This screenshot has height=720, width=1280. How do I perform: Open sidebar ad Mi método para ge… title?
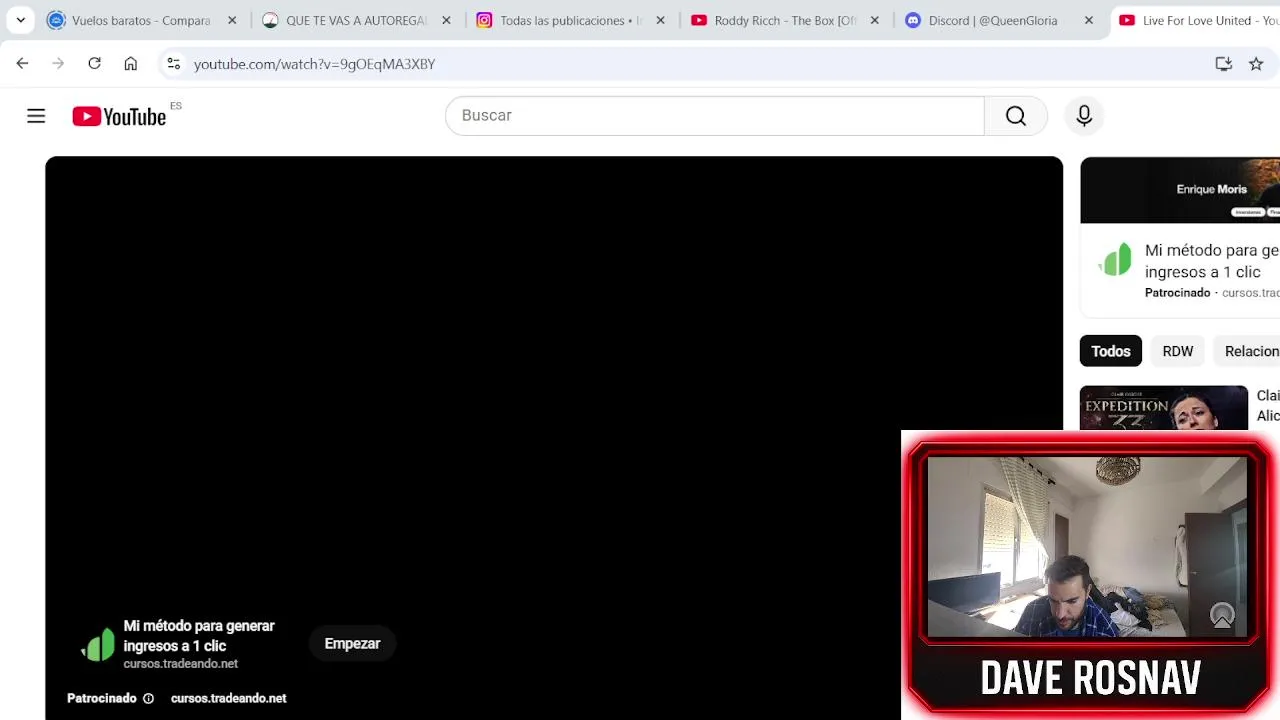pyautogui.click(x=1212, y=261)
